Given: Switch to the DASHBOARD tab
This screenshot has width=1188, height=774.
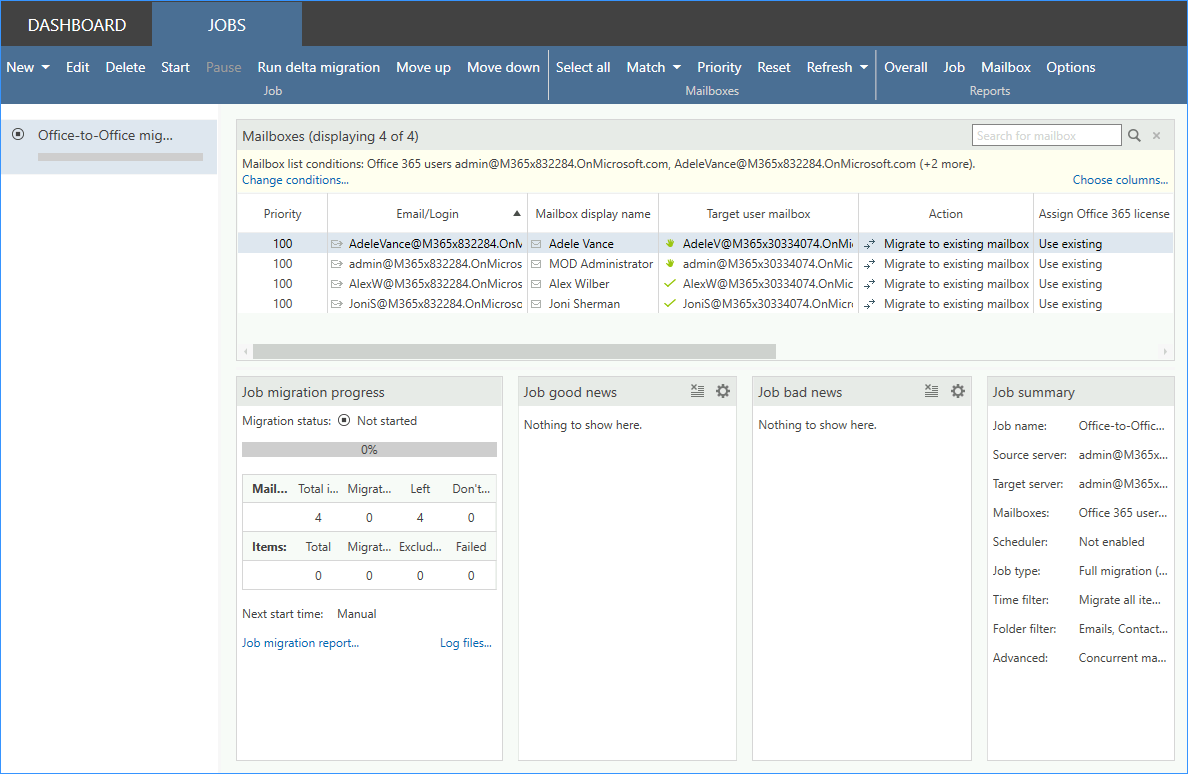Looking at the screenshot, I should [77, 25].
